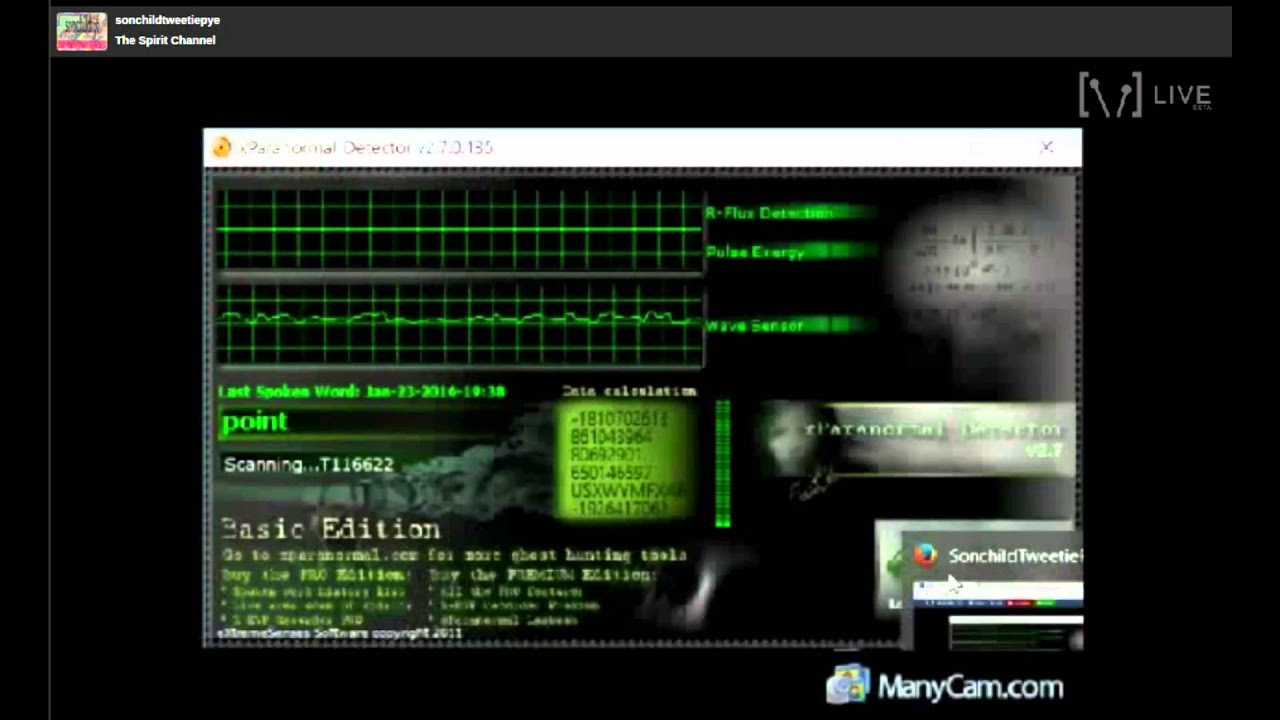
Task: Click the lower waveform oscilloscope graph
Action: click(x=459, y=325)
